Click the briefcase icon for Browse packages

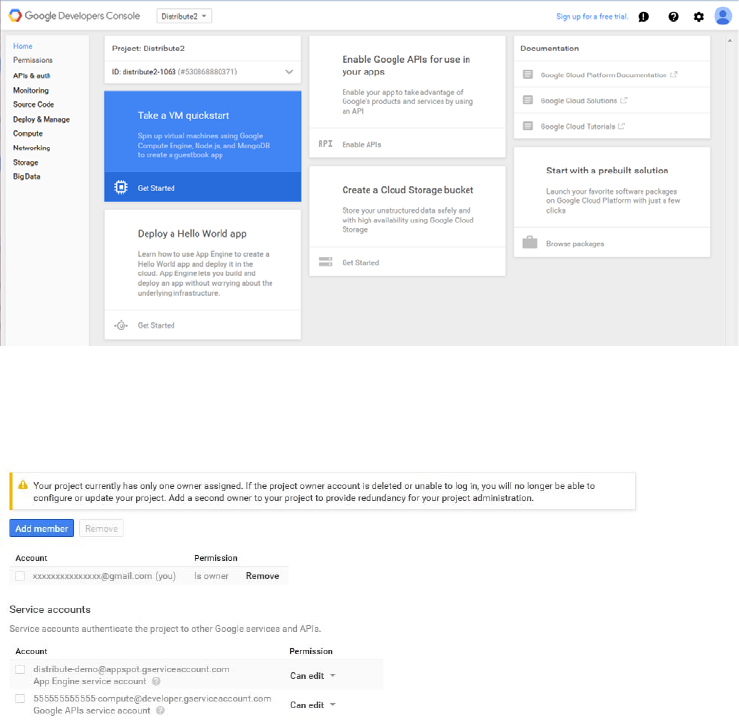pyautogui.click(x=530, y=242)
